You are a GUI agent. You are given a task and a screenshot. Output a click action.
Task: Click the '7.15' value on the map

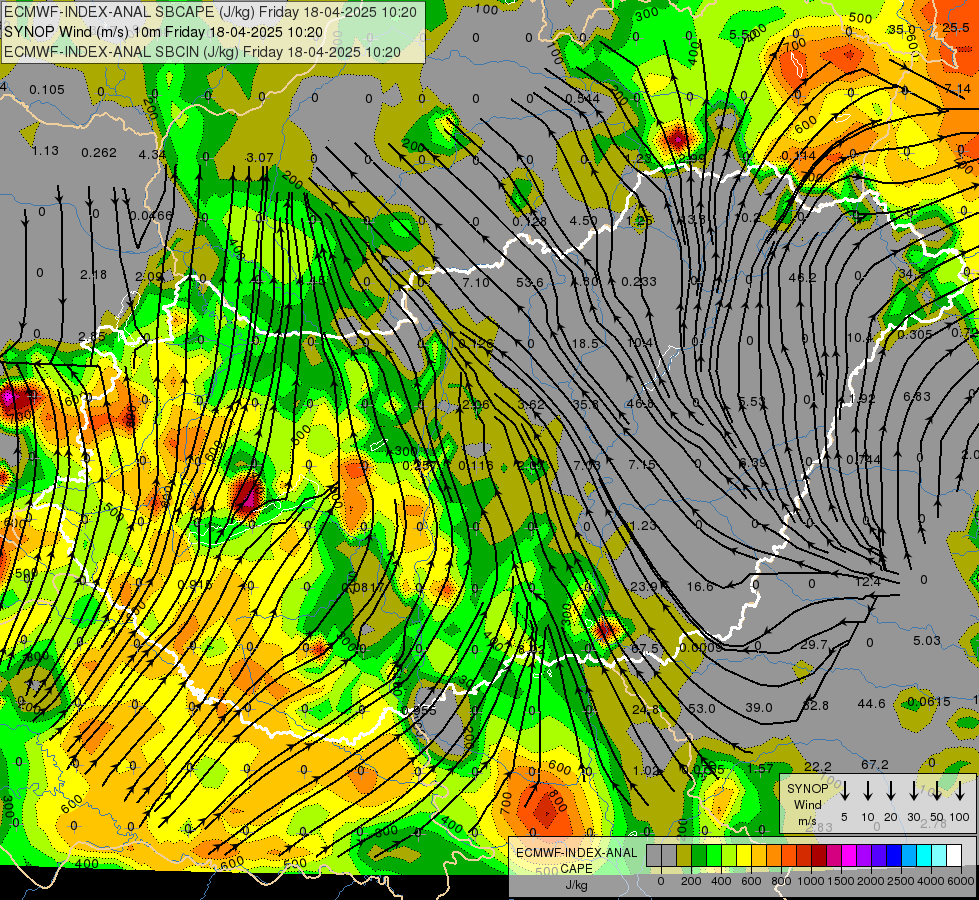[642, 465]
